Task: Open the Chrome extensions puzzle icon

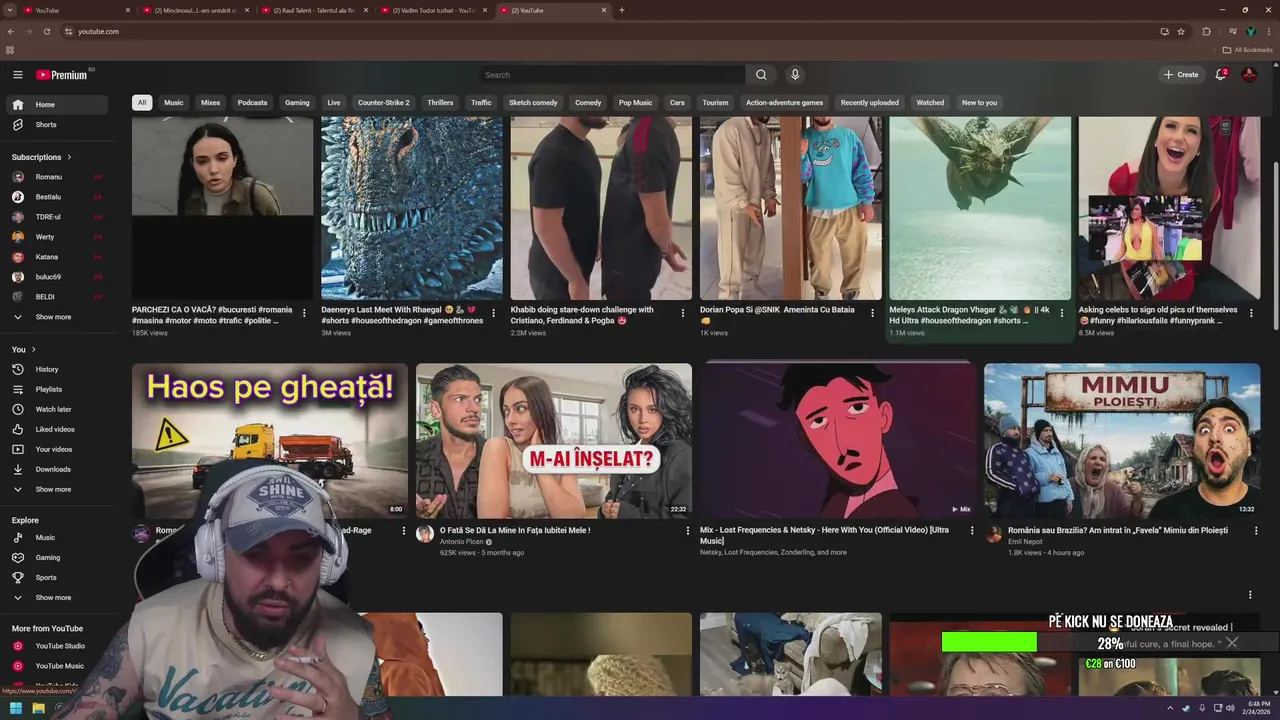Action: click(x=1206, y=31)
